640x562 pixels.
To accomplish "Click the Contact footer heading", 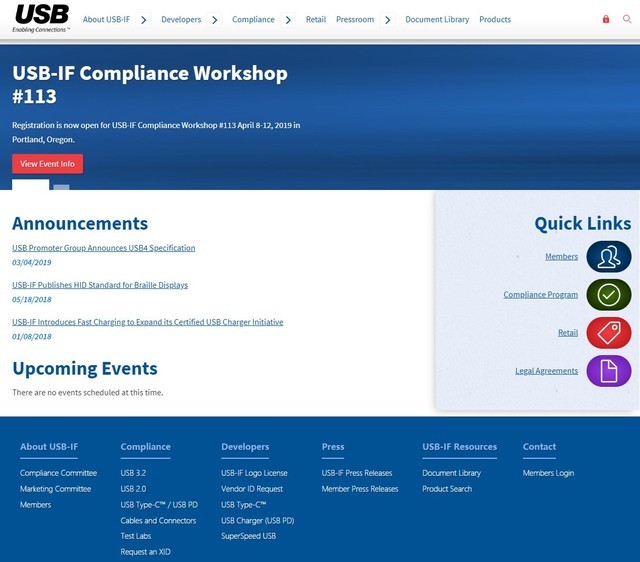I will click(539, 446).
